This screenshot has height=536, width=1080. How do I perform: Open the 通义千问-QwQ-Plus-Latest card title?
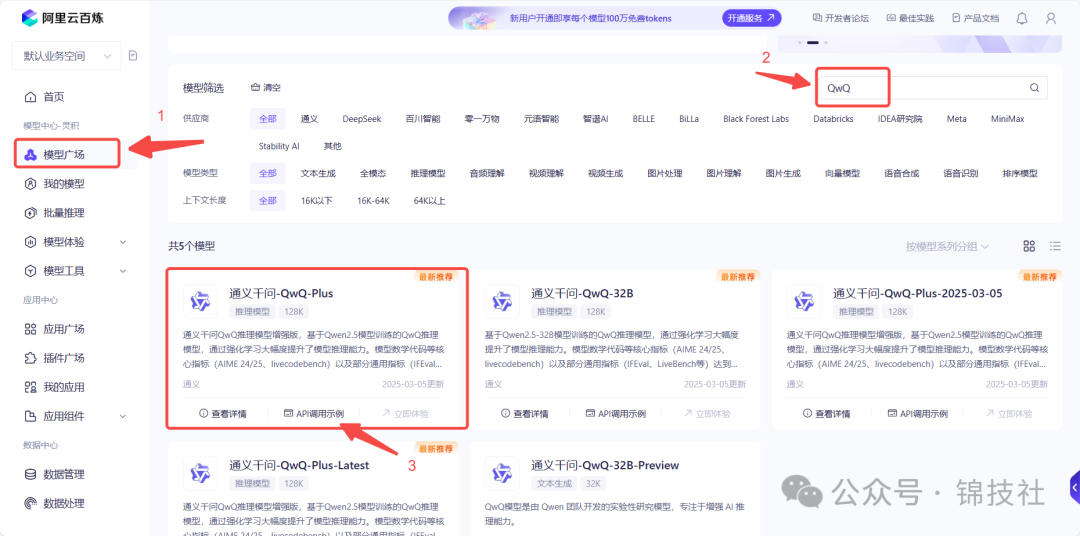(x=299, y=465)
